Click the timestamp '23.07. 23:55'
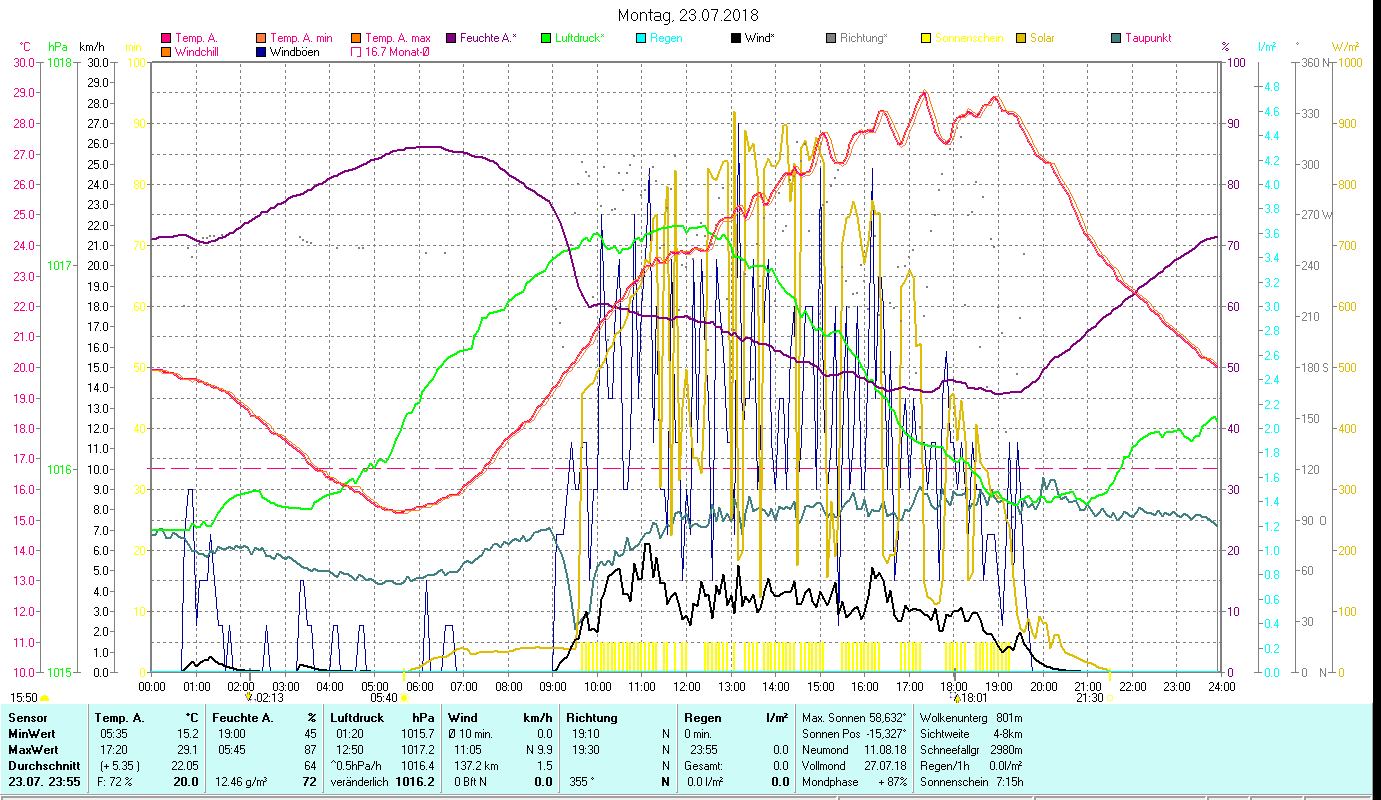Viewport: 1381px width, 800px height. (46, 781)
